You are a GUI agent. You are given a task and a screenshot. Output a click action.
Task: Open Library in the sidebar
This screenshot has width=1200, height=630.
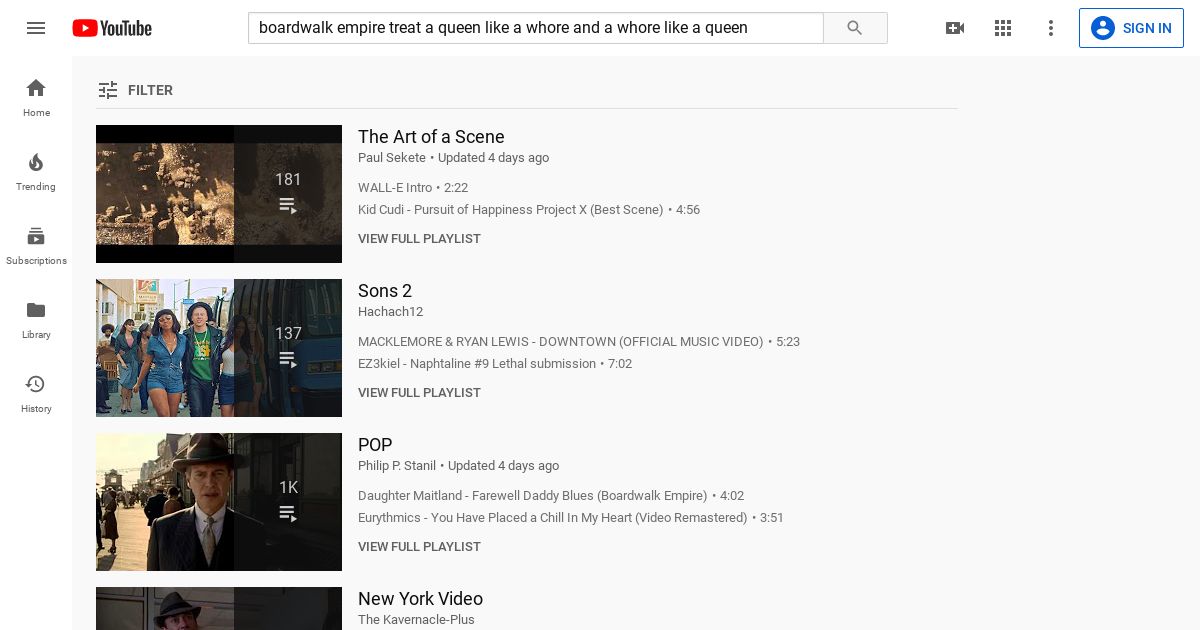pyautogui.click(x=36, y=319)
